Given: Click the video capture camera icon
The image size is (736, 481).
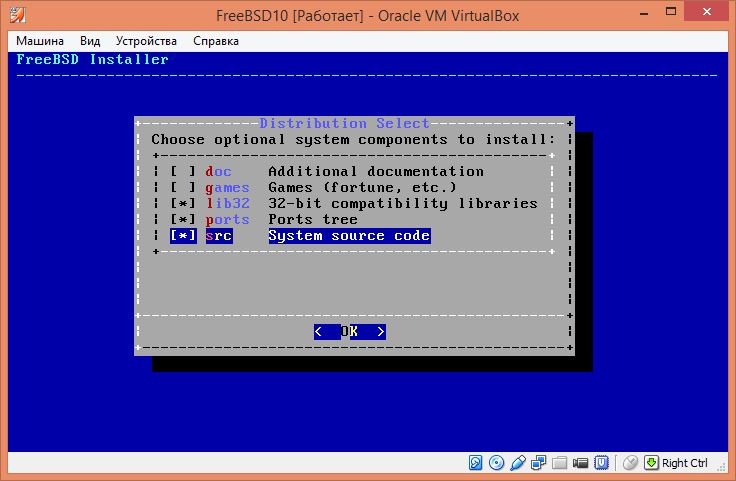Looking at the screenshot, I should pos(581,463).
